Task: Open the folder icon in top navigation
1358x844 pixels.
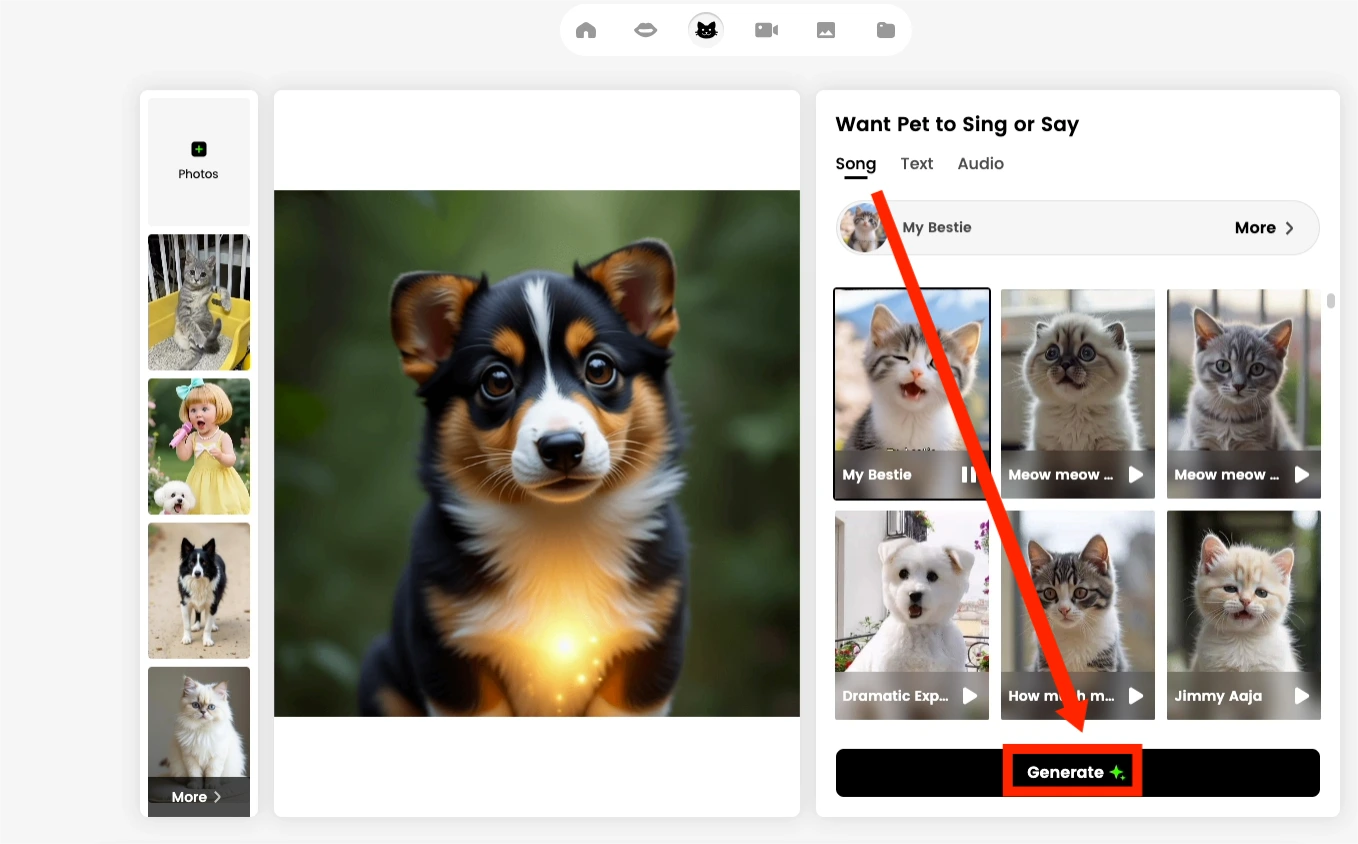Action: click(886, 29)
